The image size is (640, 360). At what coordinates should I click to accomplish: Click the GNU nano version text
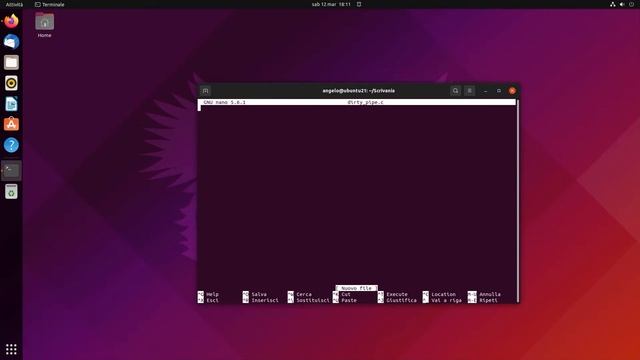point(224,102)
